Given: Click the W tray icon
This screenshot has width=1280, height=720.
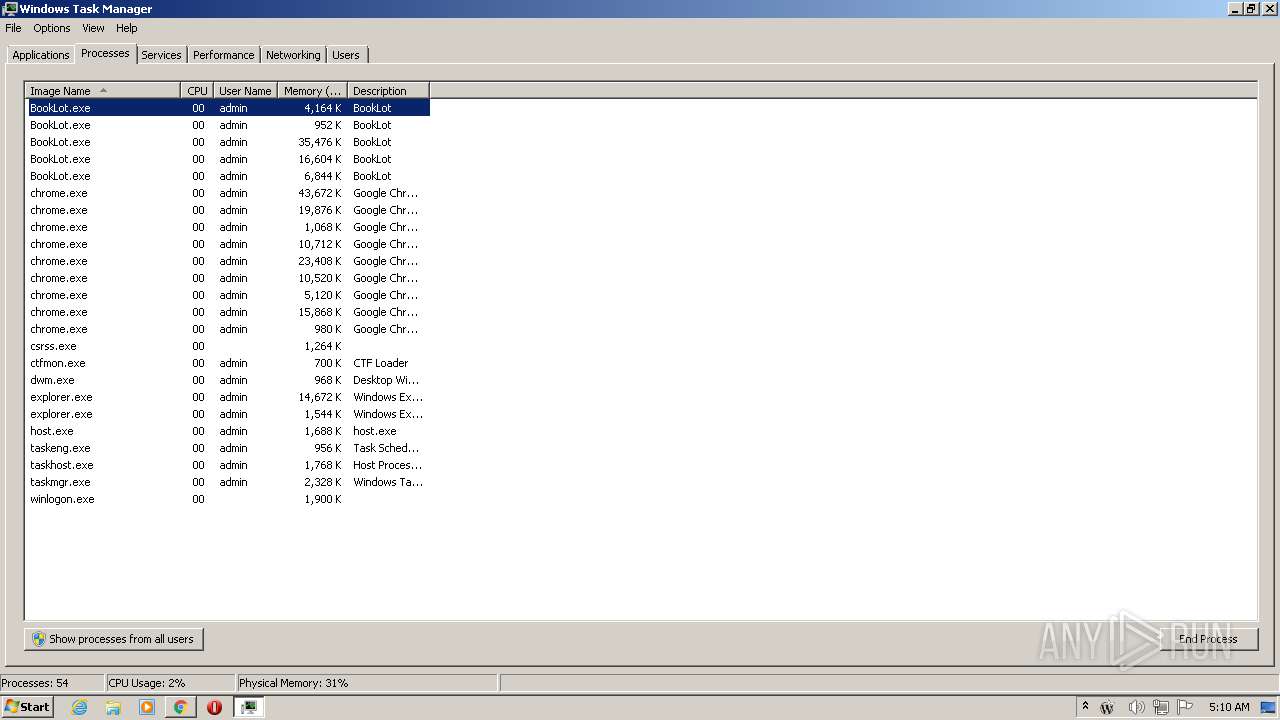Looking at the screenshot, I should [1107, 707].
